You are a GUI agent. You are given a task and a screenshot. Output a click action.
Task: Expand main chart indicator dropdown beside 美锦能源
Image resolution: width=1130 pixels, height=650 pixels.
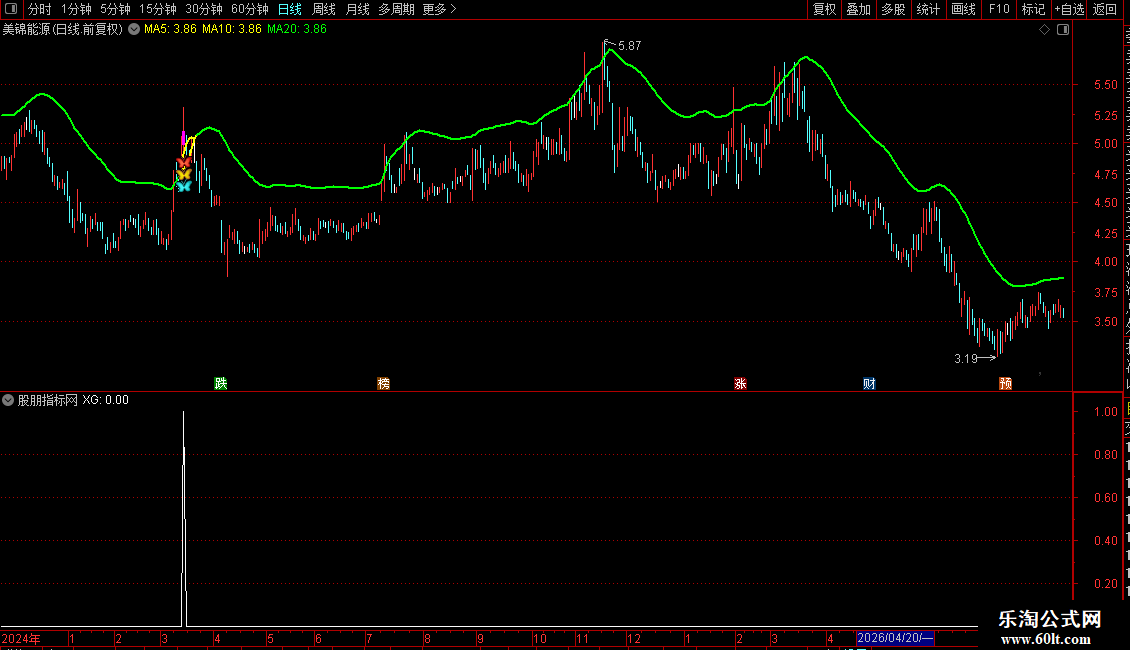click(134, 29)
